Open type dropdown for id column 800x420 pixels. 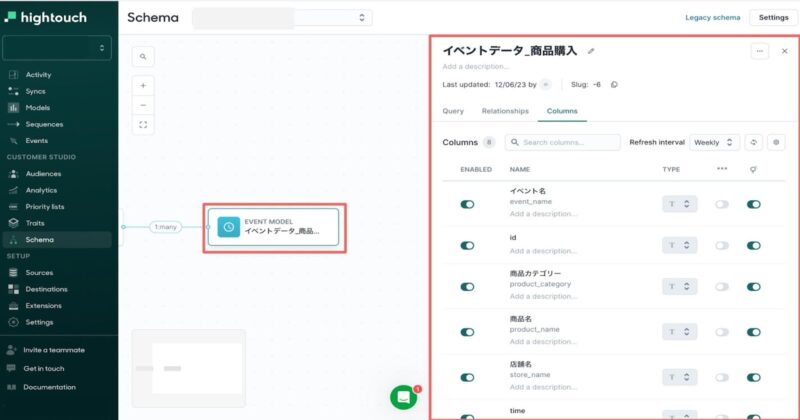pyautogui.click(x=679, y=245)
